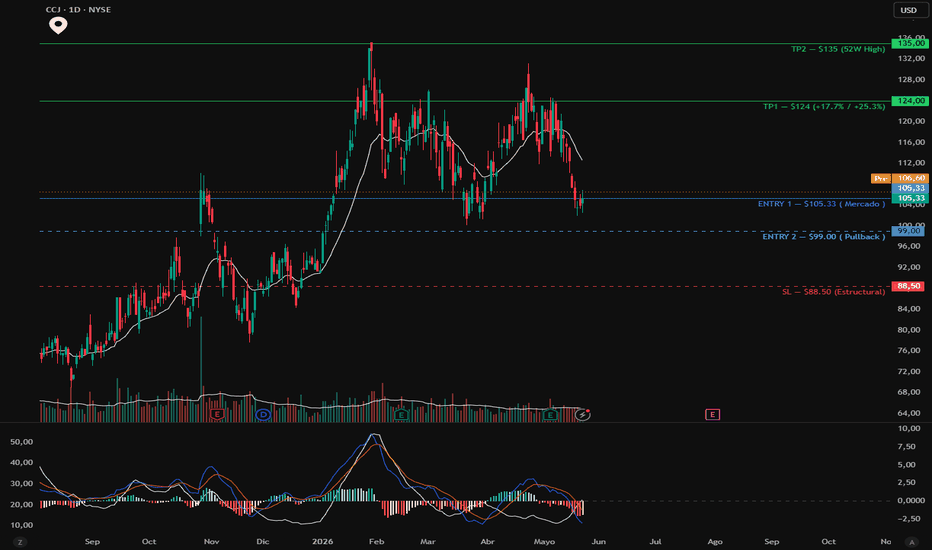Click the pin marker icon under CCJ title
932x550 pixels.
click(58, 25)
